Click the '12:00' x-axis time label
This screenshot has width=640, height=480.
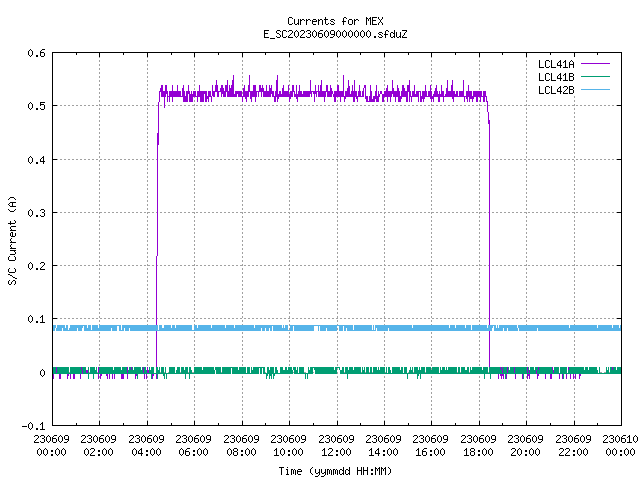(x=336, y=452)
